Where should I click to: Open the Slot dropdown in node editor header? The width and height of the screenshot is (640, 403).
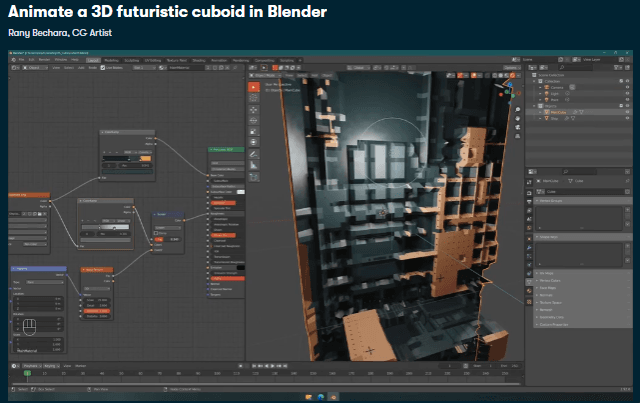coord(144,68)
